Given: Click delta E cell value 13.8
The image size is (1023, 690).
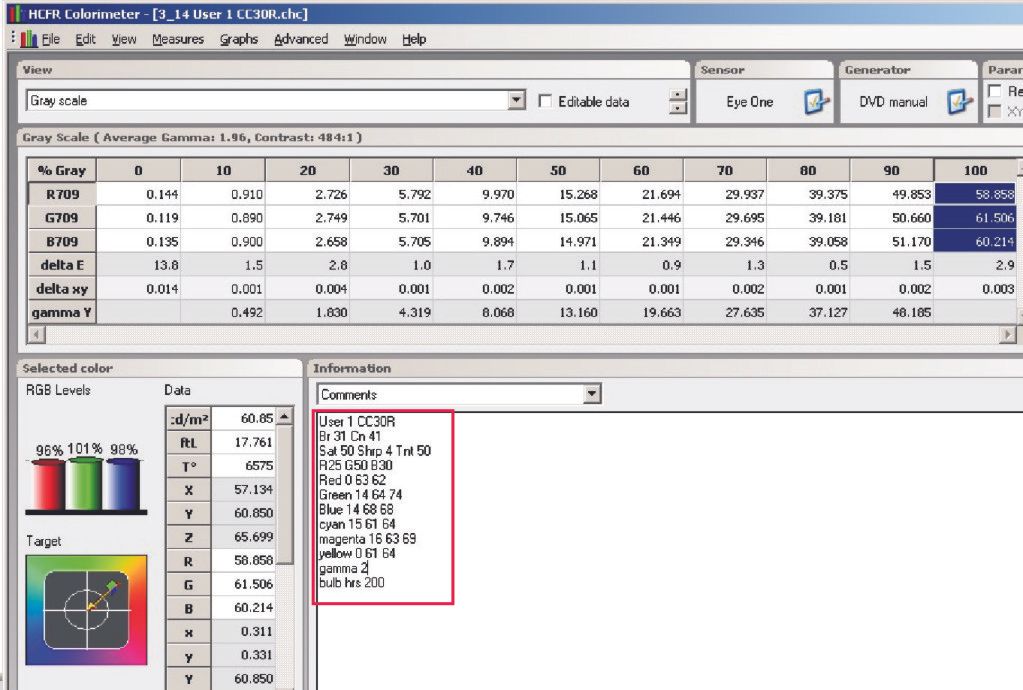Looking at the screenshot, I should (138, 265).
